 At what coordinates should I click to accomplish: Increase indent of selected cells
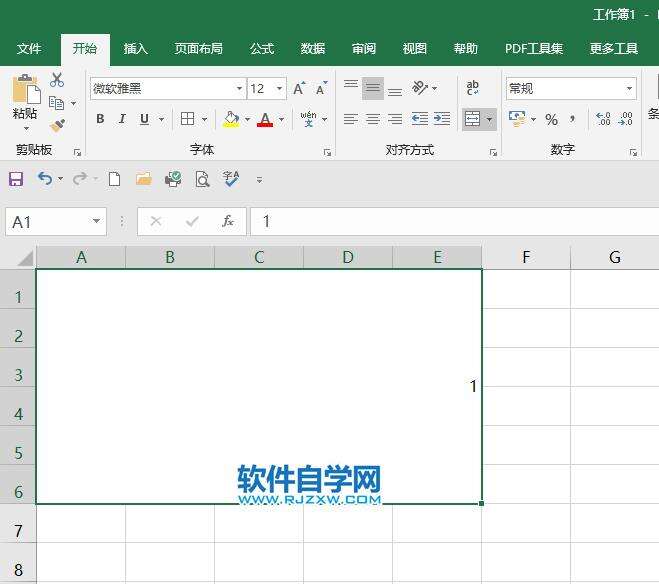click(442, 119)
